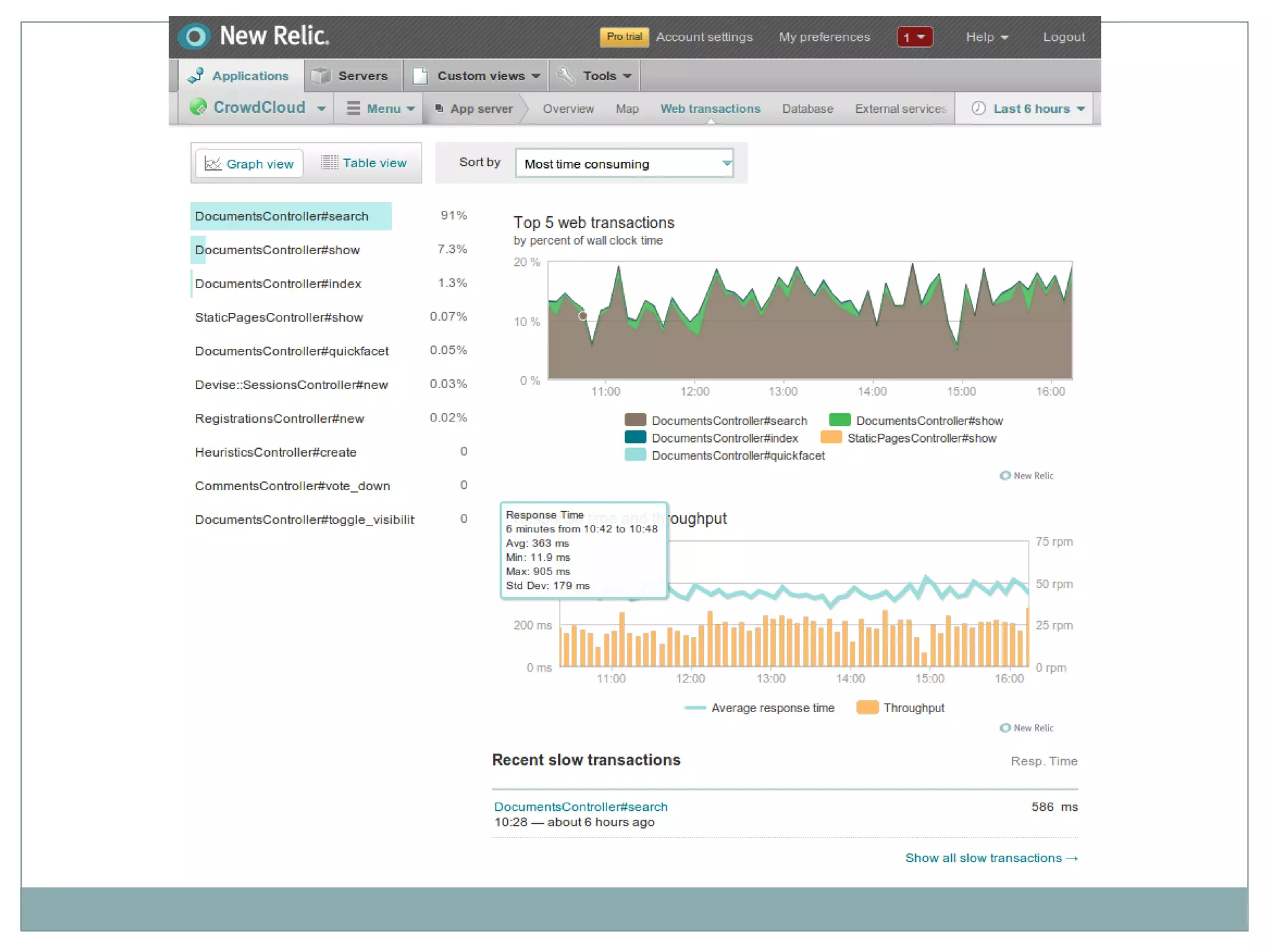This screenshot has height=952, width=1270.
Task: Switch to Table view
Action: tap(364, 163)
